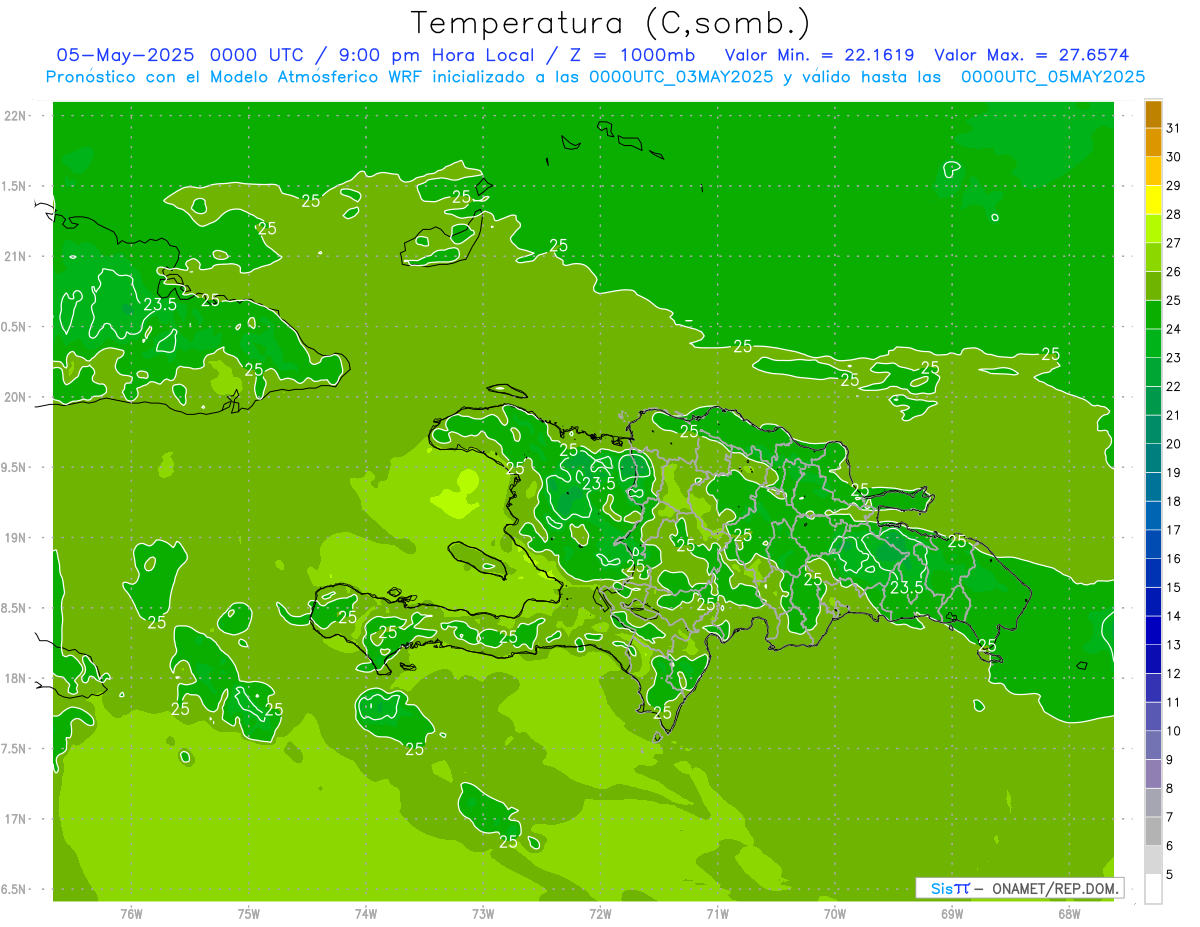Click the longitude axis label '68W'
This screenshot has width=1200, height=927.
tap(1069, 912)
